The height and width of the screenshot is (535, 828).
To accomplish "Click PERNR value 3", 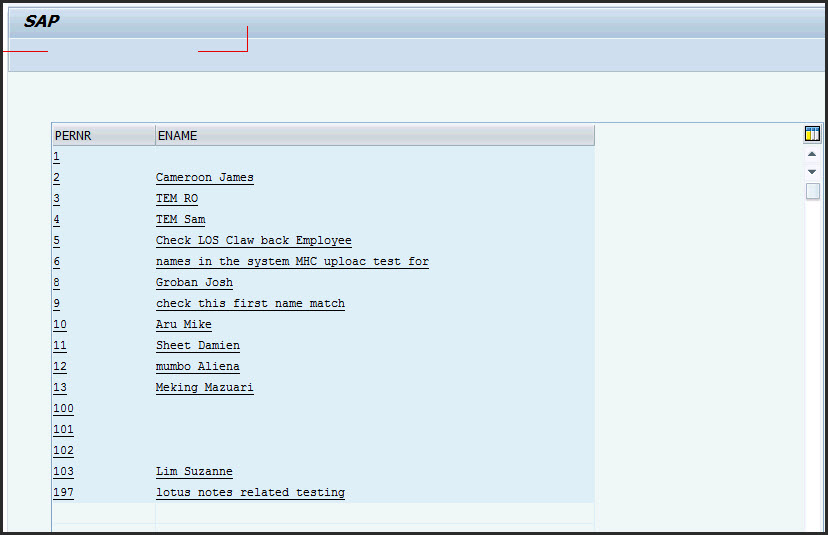I will click(57, 199).
